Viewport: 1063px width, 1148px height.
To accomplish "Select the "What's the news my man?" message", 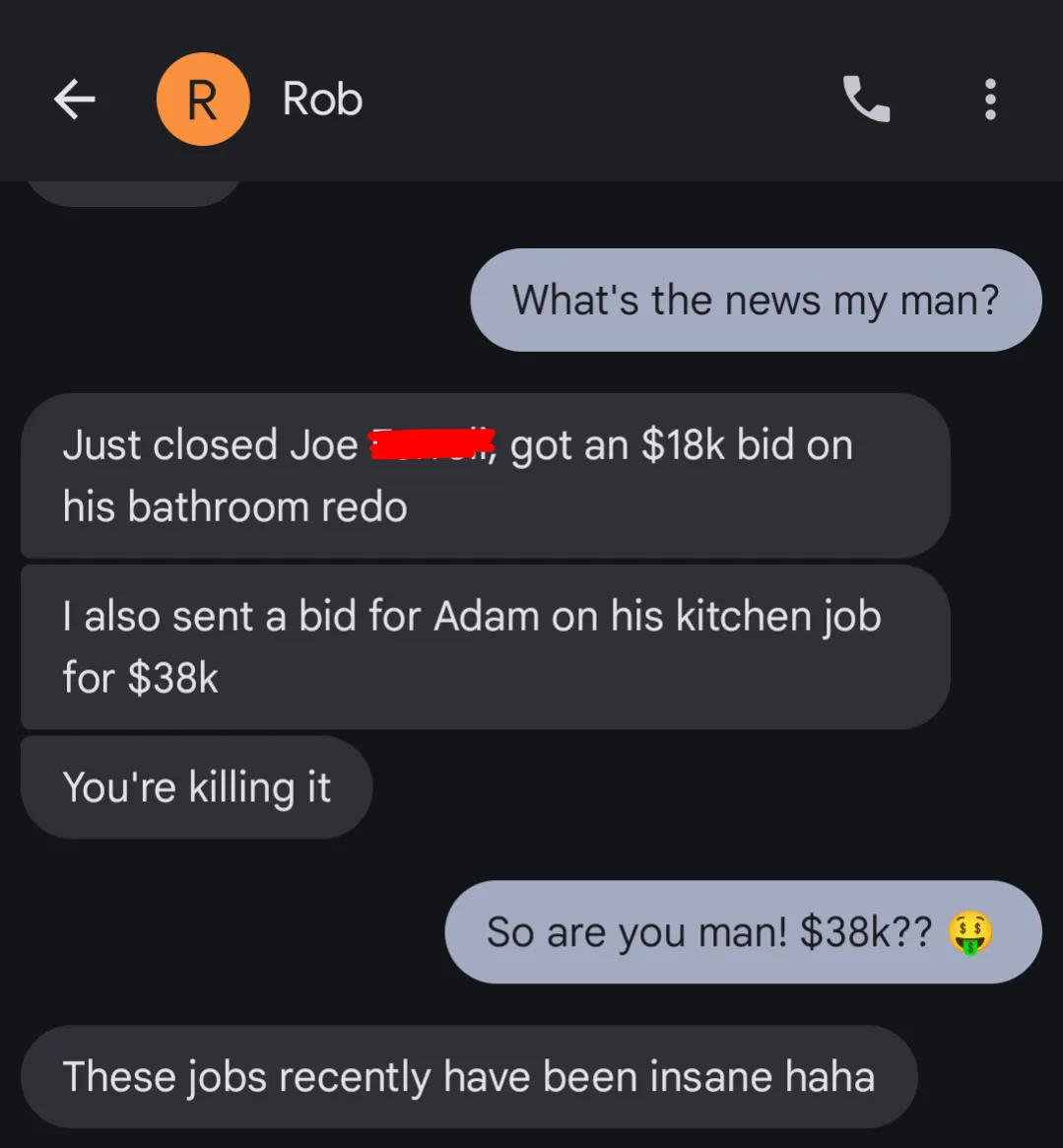I will [x=756, y=300].
